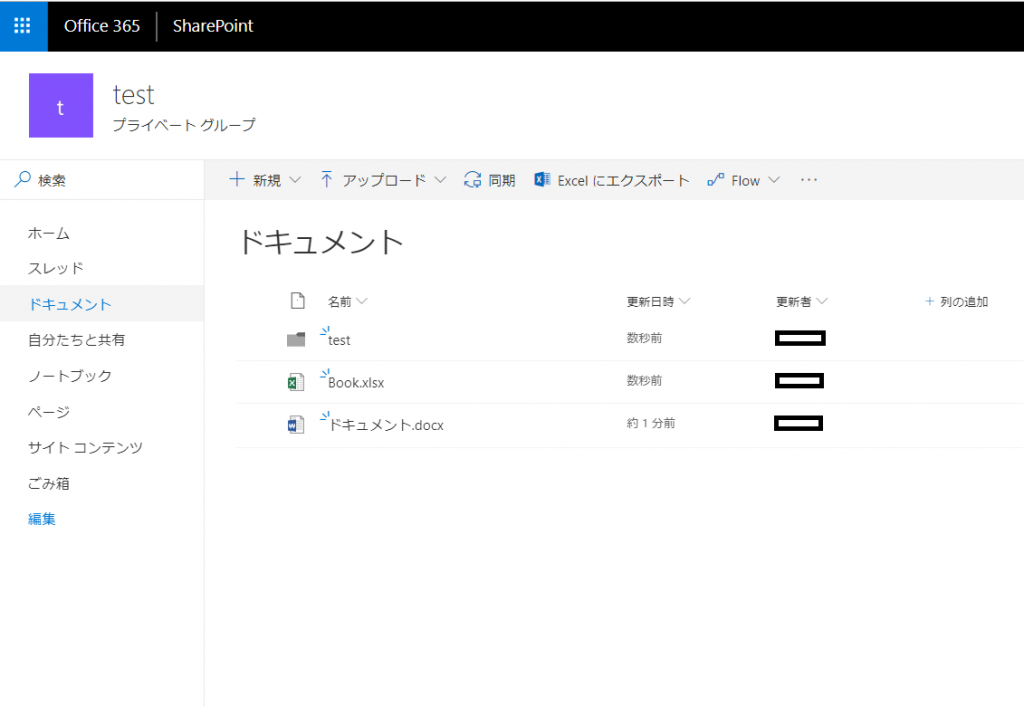Click the 編集 link under navigation
This screenshot has width=1024, height=707.
(42, 519)
